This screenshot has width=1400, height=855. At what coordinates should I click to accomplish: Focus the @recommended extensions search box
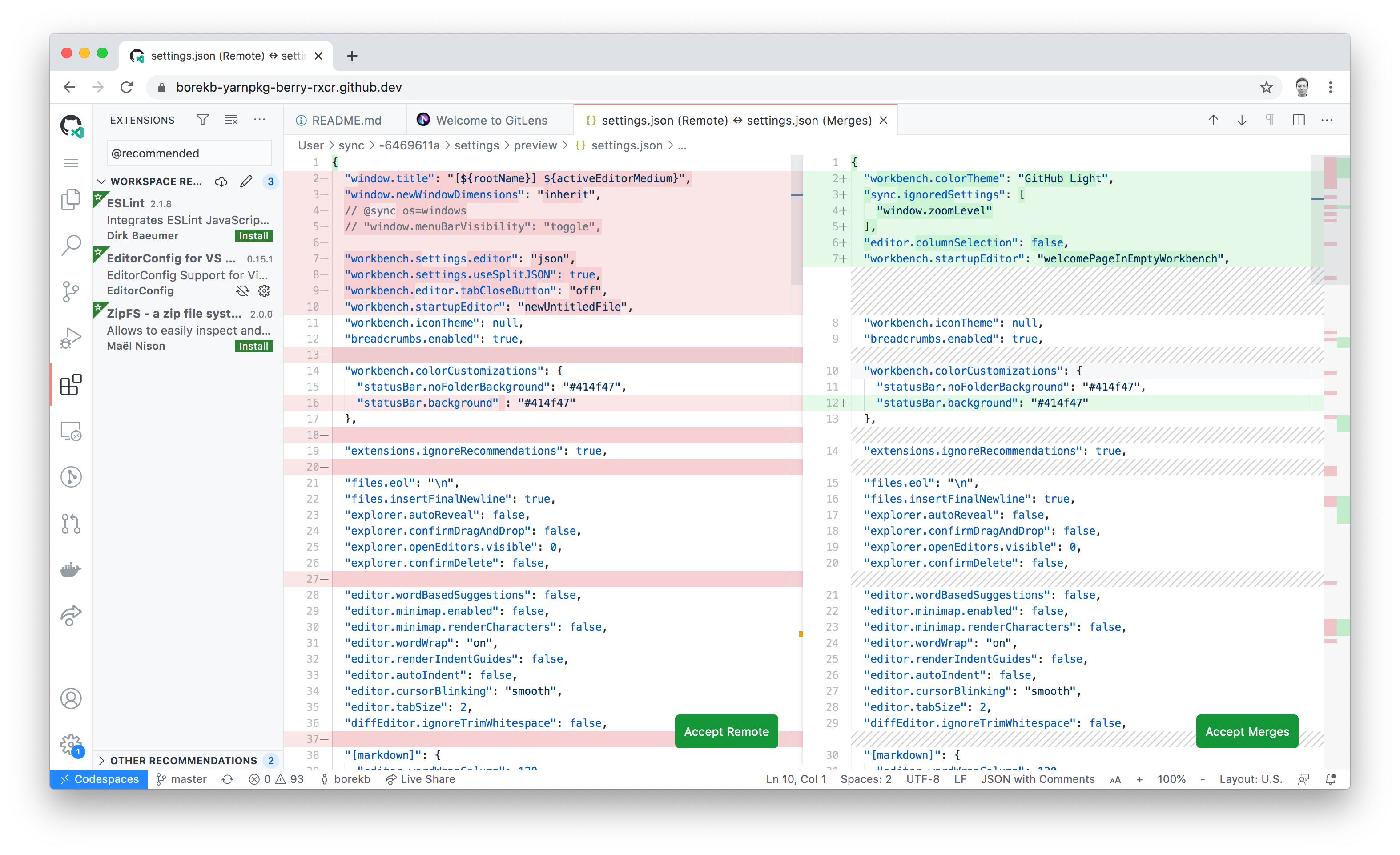[189, 153]
